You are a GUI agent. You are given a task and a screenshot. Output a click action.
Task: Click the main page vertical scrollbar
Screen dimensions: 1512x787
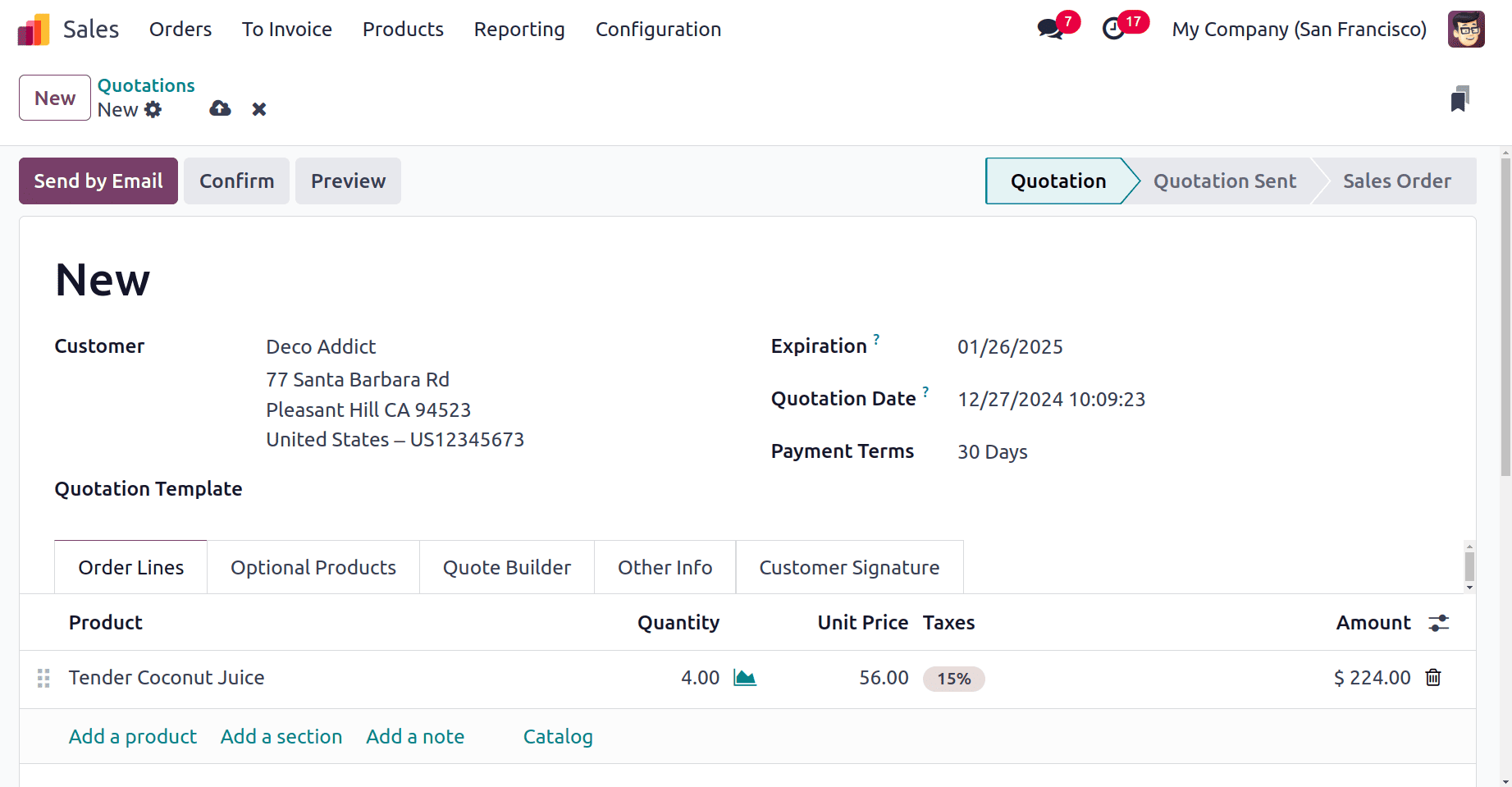pos(1505,317)
